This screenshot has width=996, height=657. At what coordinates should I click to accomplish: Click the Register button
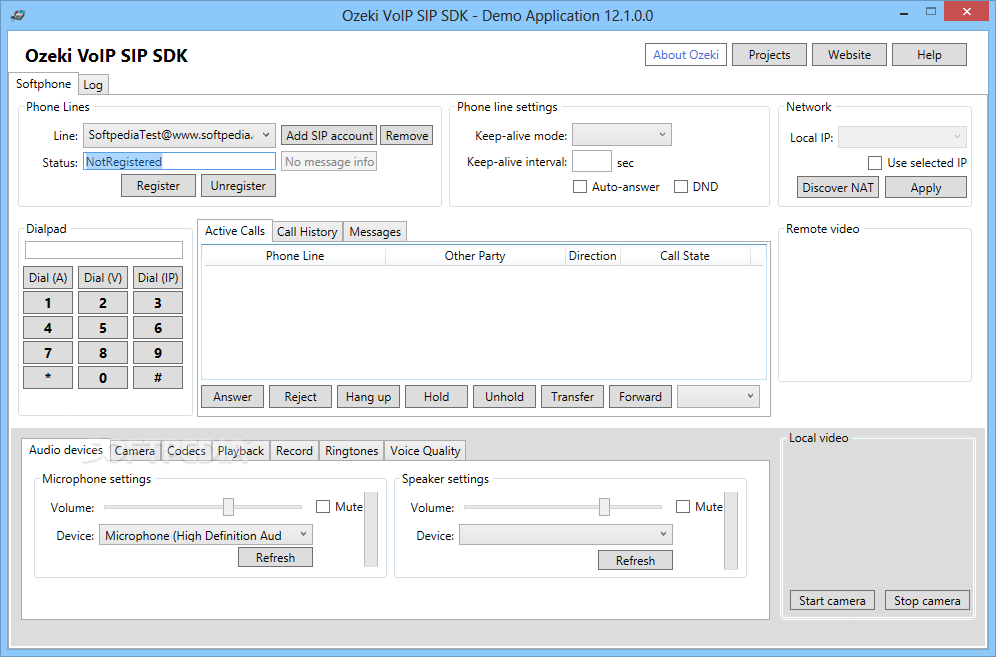tap(158, 186)
